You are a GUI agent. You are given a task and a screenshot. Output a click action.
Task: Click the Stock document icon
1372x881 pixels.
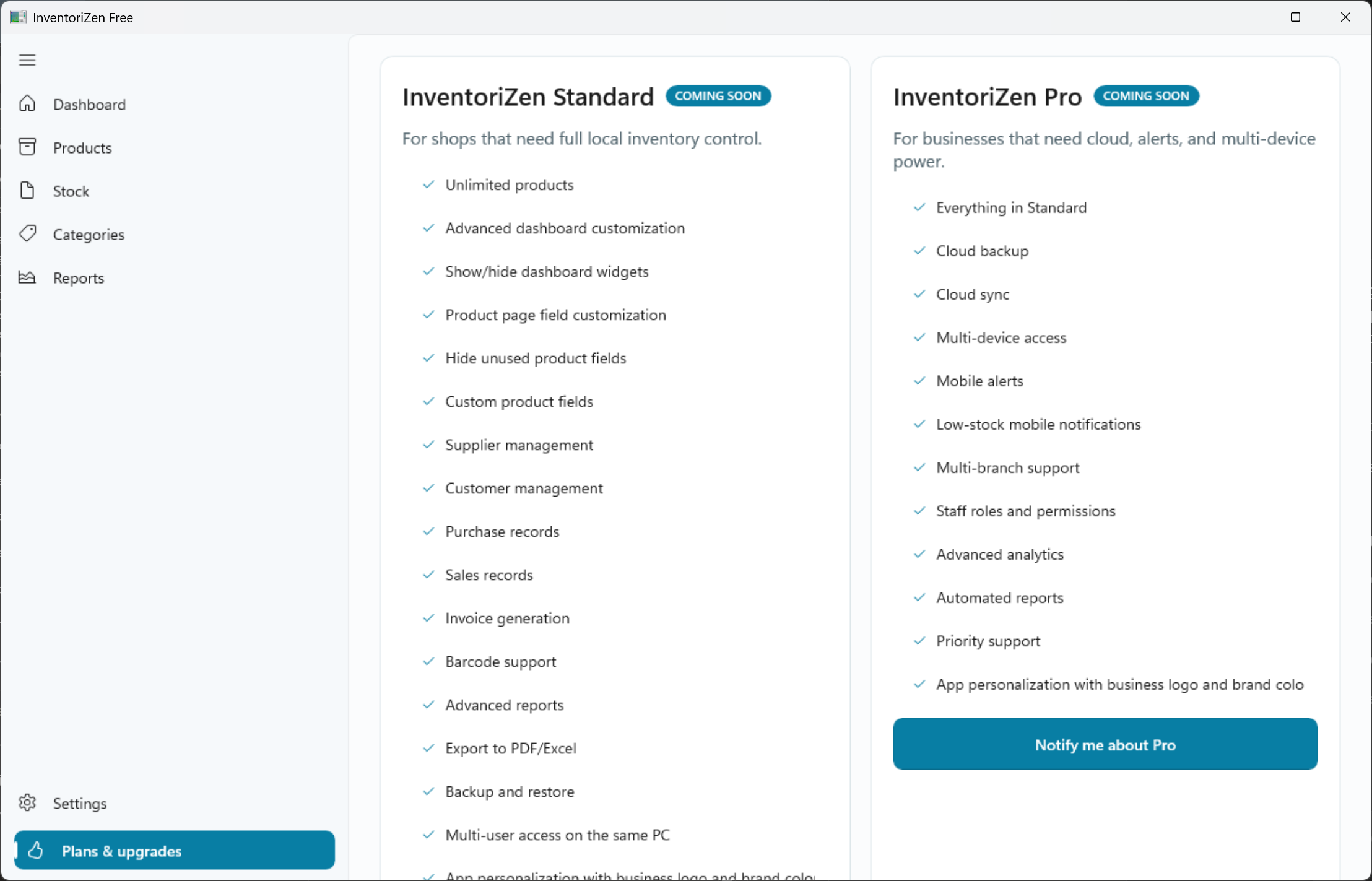tap(27, 190)
